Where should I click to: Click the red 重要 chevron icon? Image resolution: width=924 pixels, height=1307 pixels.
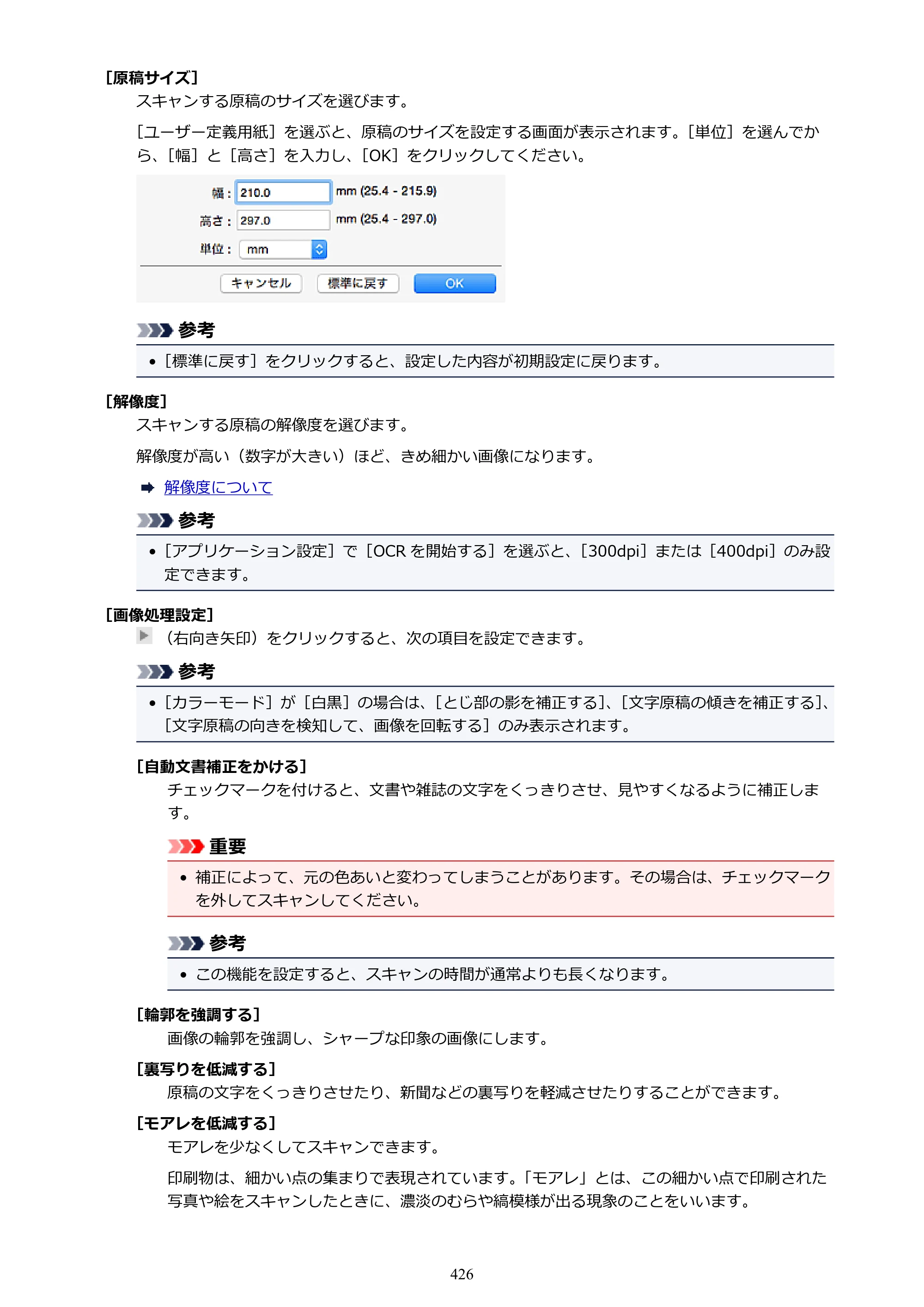click(x=186, y=846)
